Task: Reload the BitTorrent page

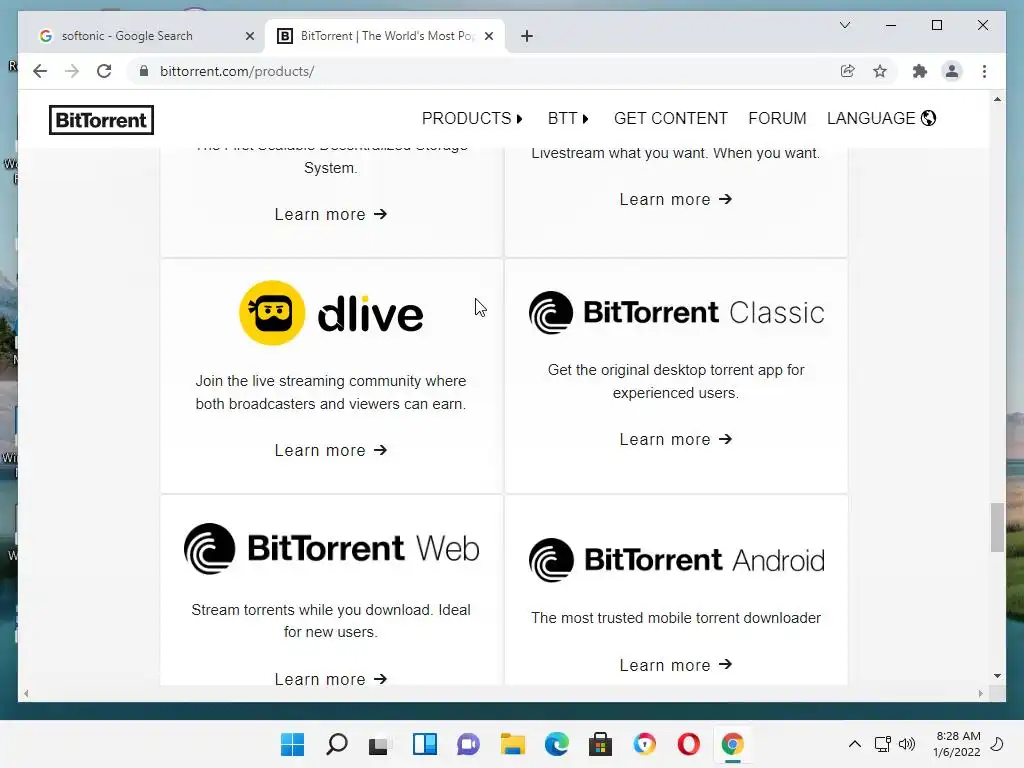Action: [104, 71]
